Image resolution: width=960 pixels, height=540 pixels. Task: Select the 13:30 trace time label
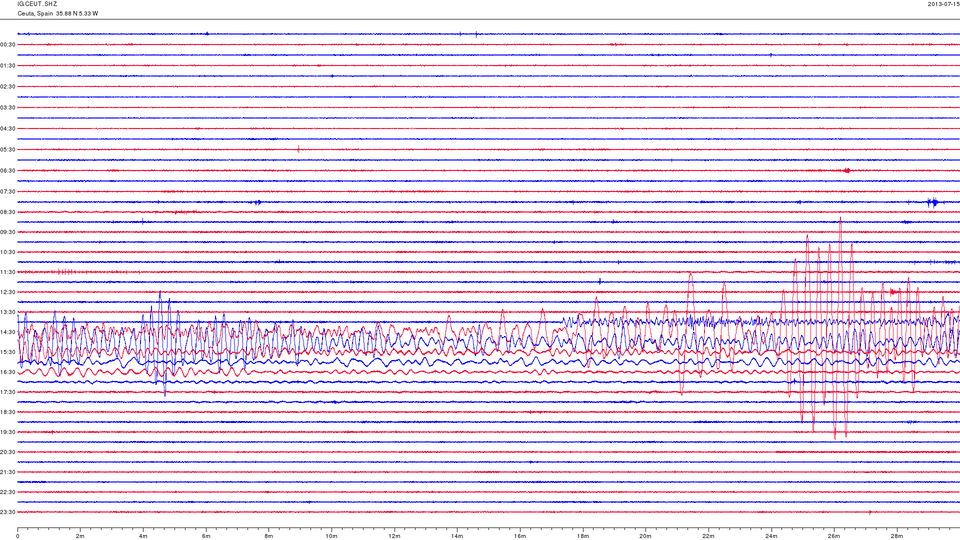click(8, 312)
